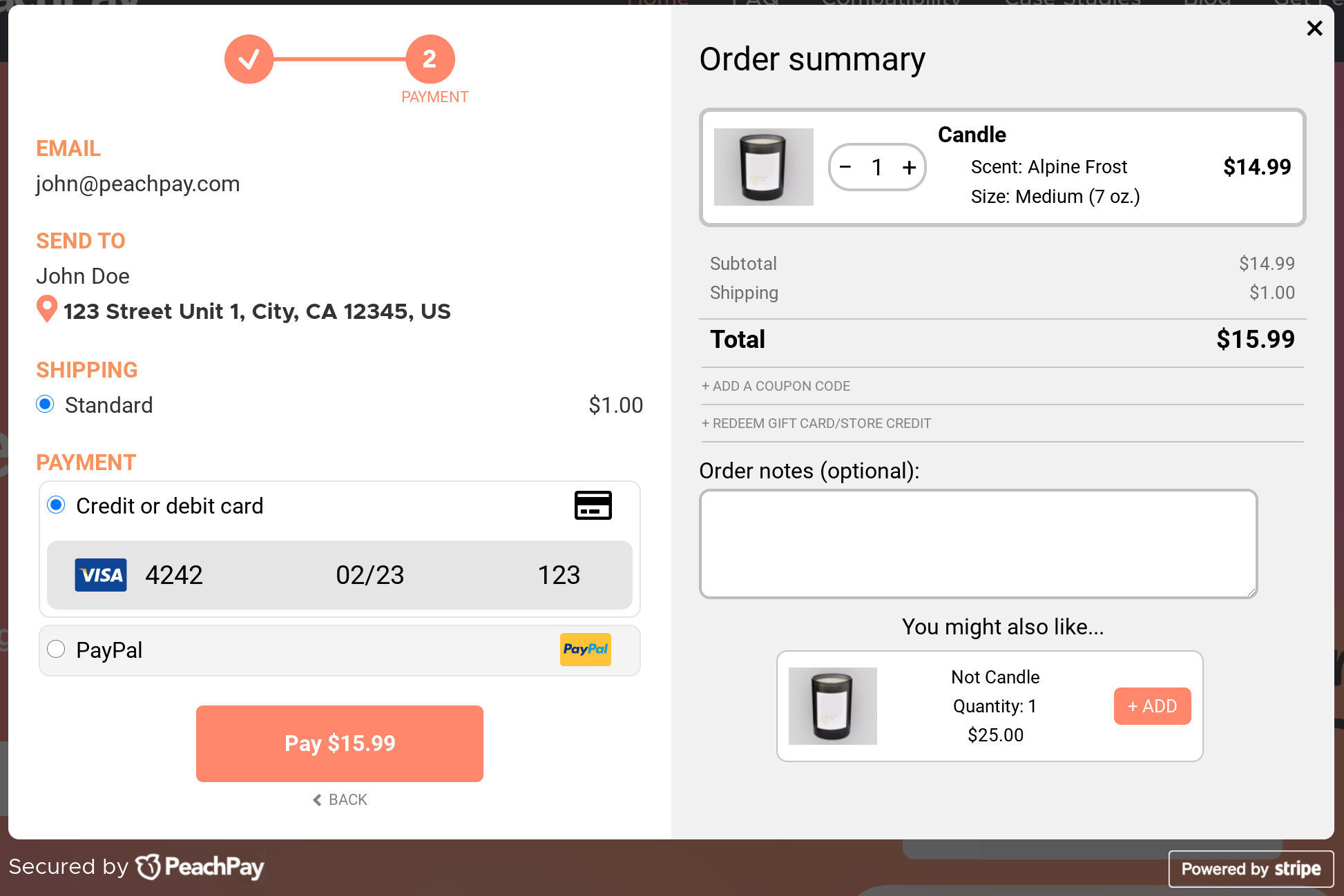Click BACK link below pay button
1344x896 pixels.
340,799
